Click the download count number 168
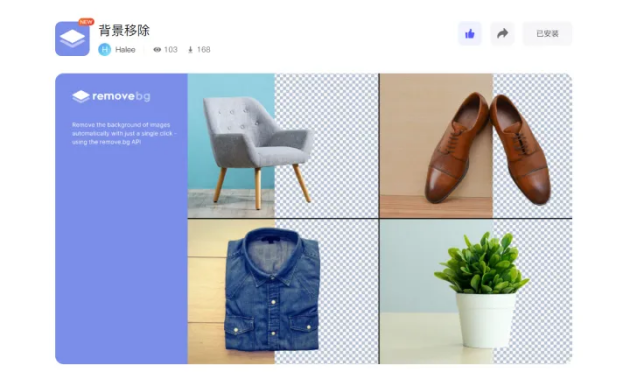Image resolution: width=630 pixels, height=372 pixels. [x=204, y=49]
